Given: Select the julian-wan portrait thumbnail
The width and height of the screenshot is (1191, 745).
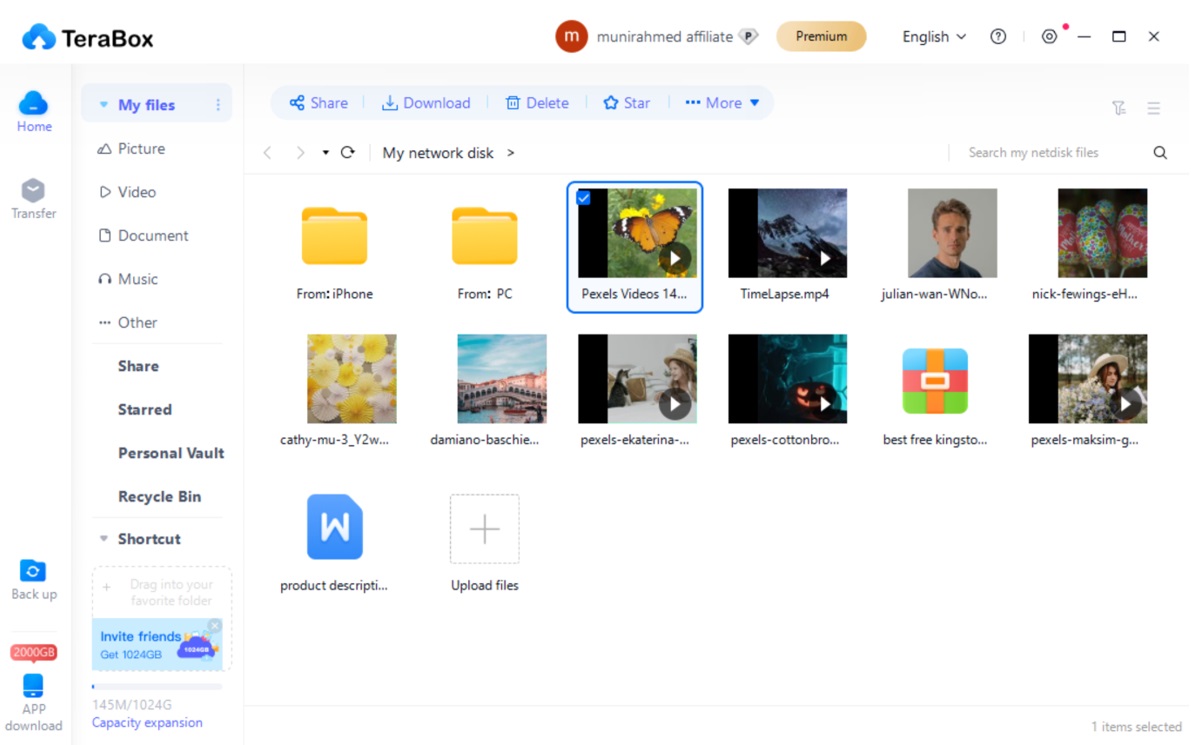Looking at the screenshot, I should [952, 233].
